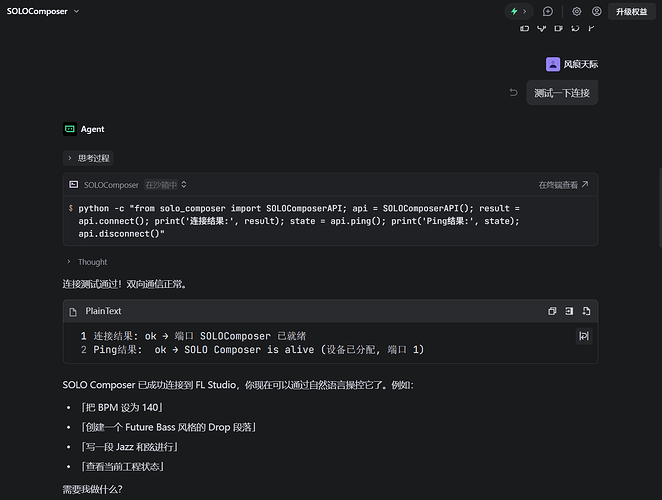Image resolution: width=662 pixels, height=500 pixels.
Task: Expand the 思考过程 section
Action: click(88, 158)
